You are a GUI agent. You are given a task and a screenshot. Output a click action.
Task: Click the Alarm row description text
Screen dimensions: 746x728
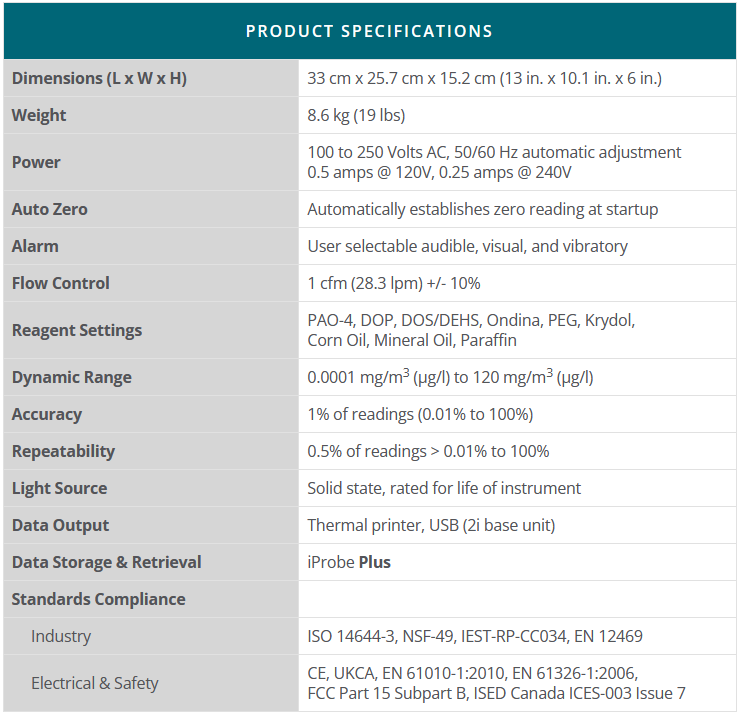click(x=467, y=246)
